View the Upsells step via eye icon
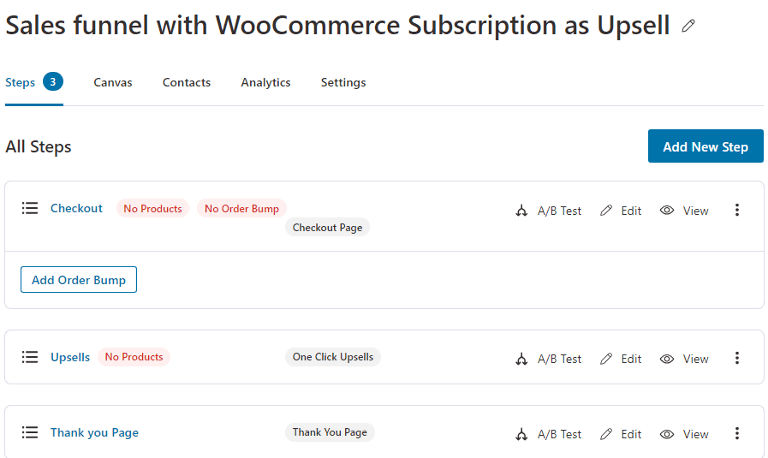Viewport: 768px width, 458px height. pyautogui.click(x=684, y=359)
